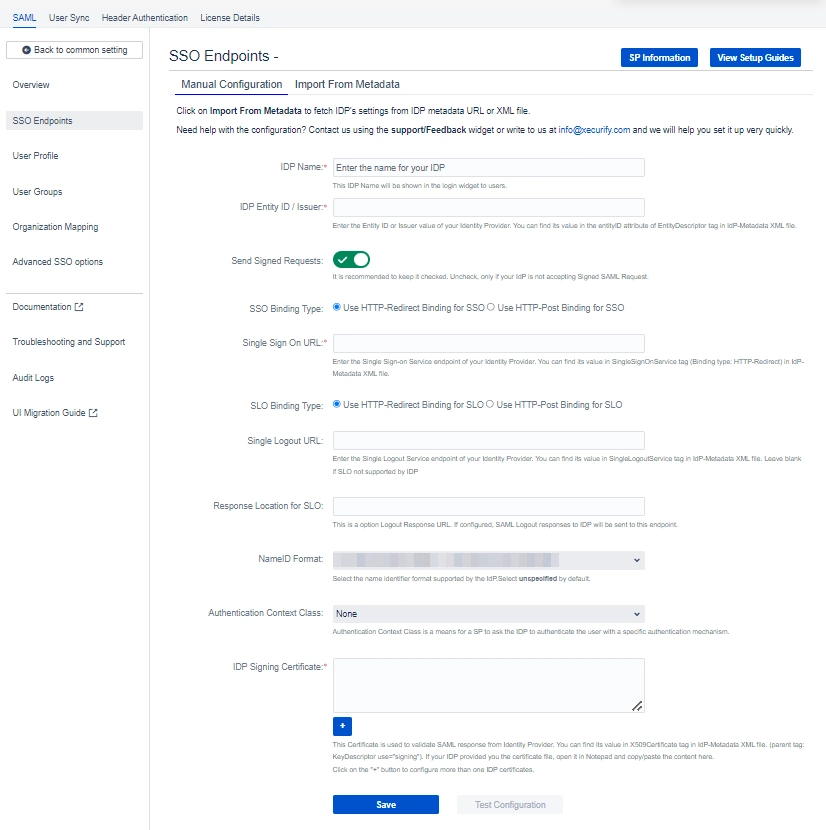
Task: Open the Documentation link
Action: pyautogui.click(x=42, y=307)
